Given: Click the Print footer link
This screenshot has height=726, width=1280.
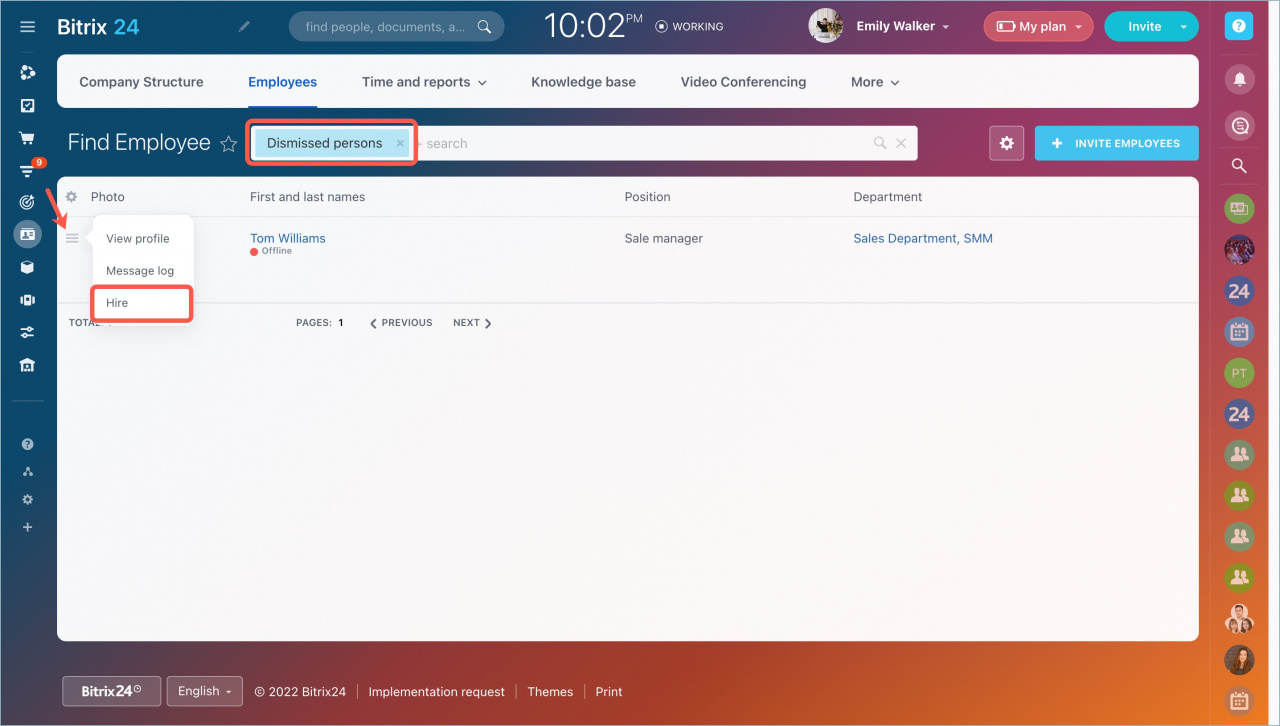Looking at the screenshot, I should click(609, 691).
